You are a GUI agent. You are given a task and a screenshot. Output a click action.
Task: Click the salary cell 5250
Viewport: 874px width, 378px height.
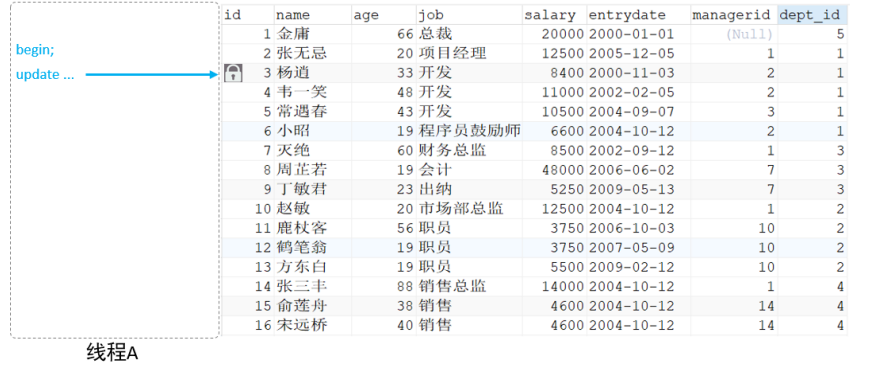pos(555,190)
